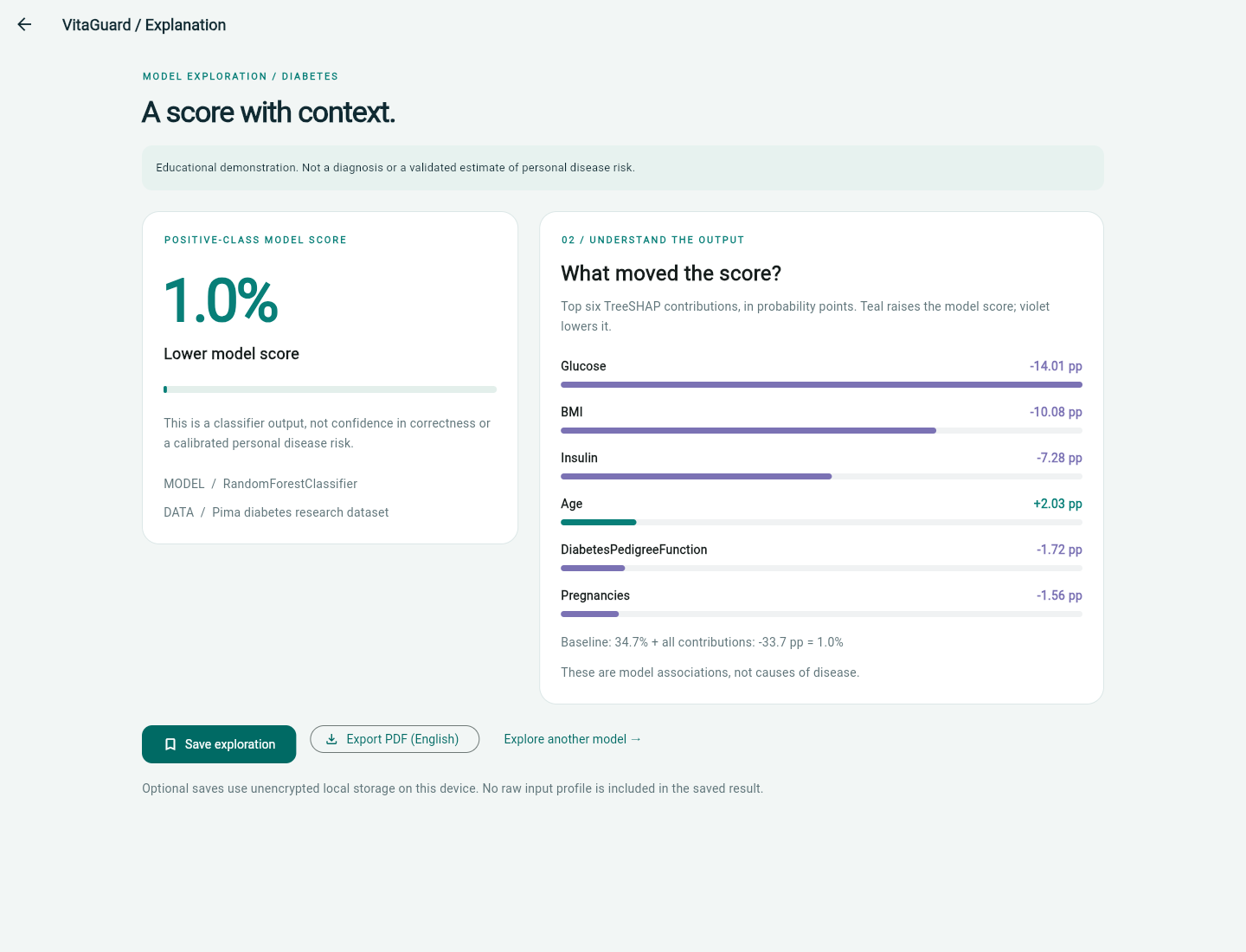Click the POSITIVE-CLASS MODEL SCORE label
1246x952 pixels.
(x=255, y=240)
